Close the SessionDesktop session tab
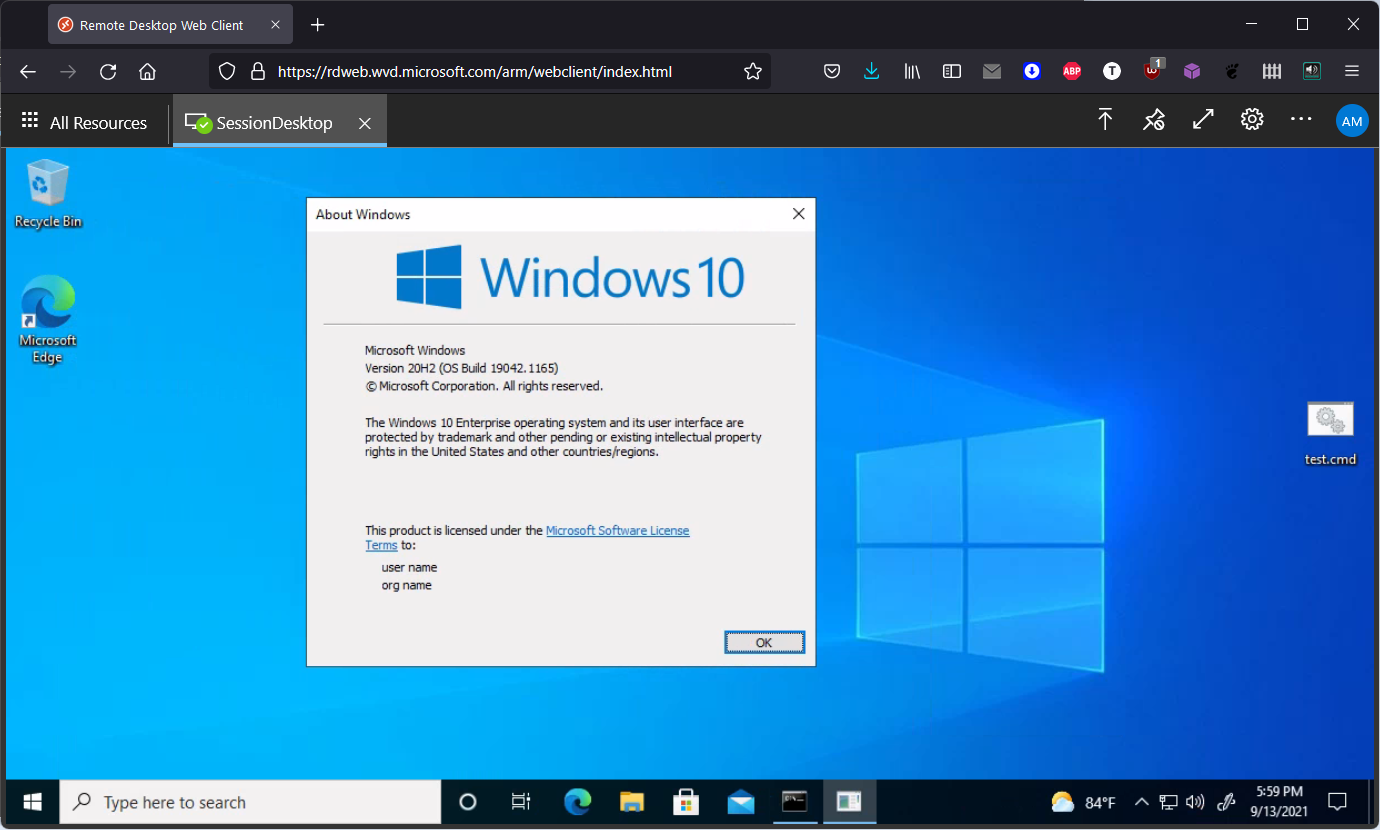 [x=365, y=123]
